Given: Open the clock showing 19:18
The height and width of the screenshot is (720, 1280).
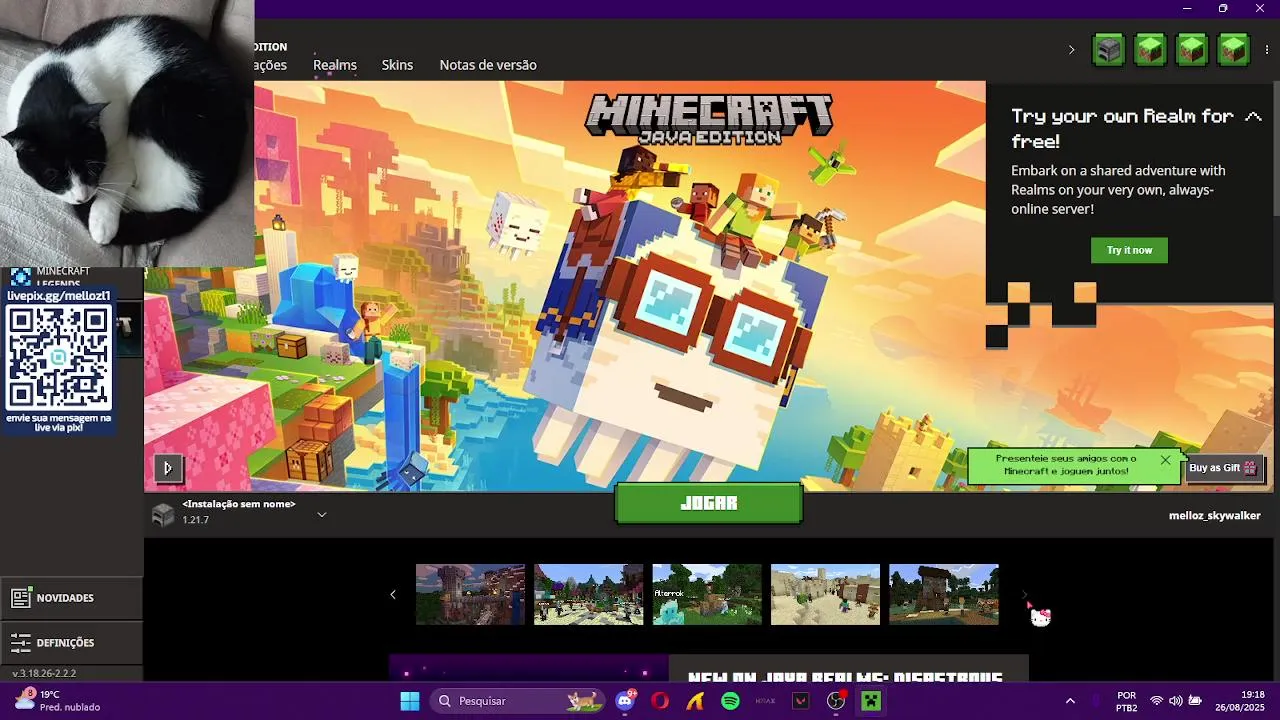Looking at the screenshot, I should pos(1240,701).
